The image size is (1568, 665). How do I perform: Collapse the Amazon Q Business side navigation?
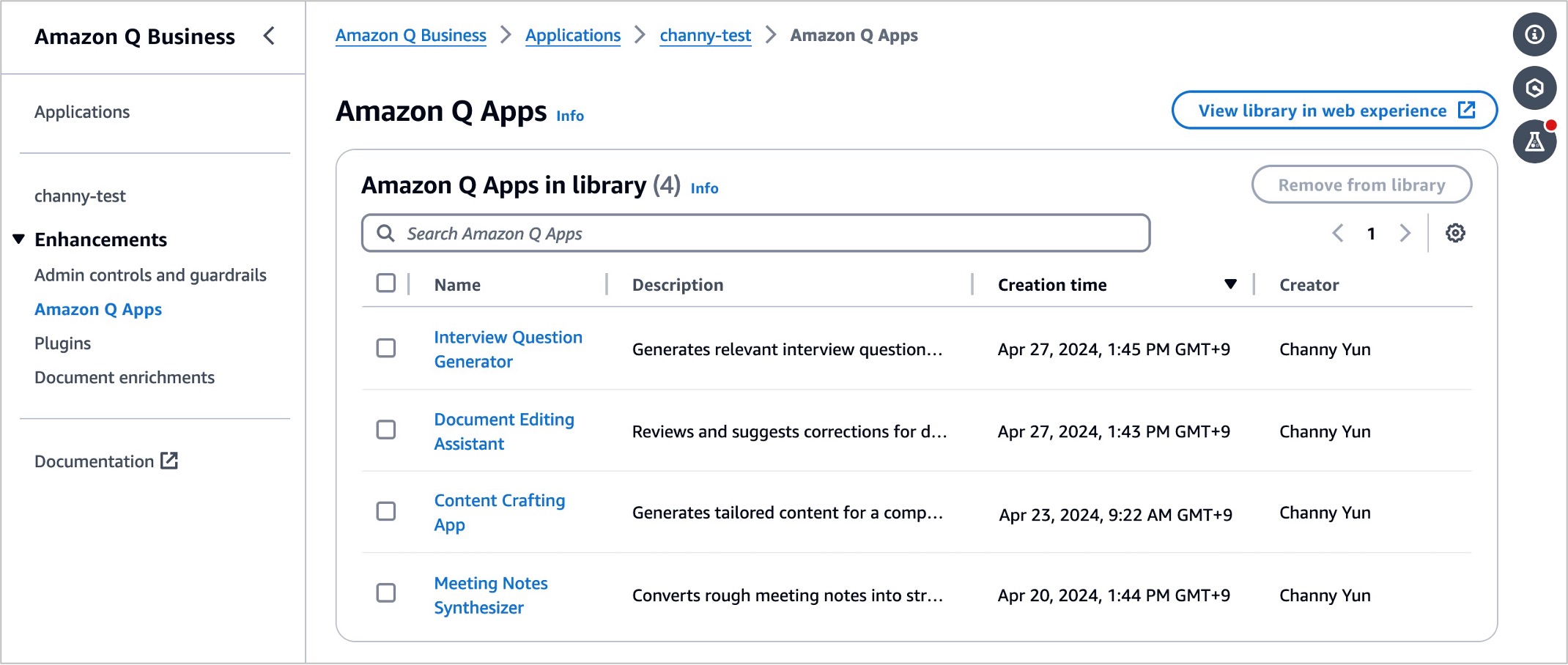(x=269, y=36)
